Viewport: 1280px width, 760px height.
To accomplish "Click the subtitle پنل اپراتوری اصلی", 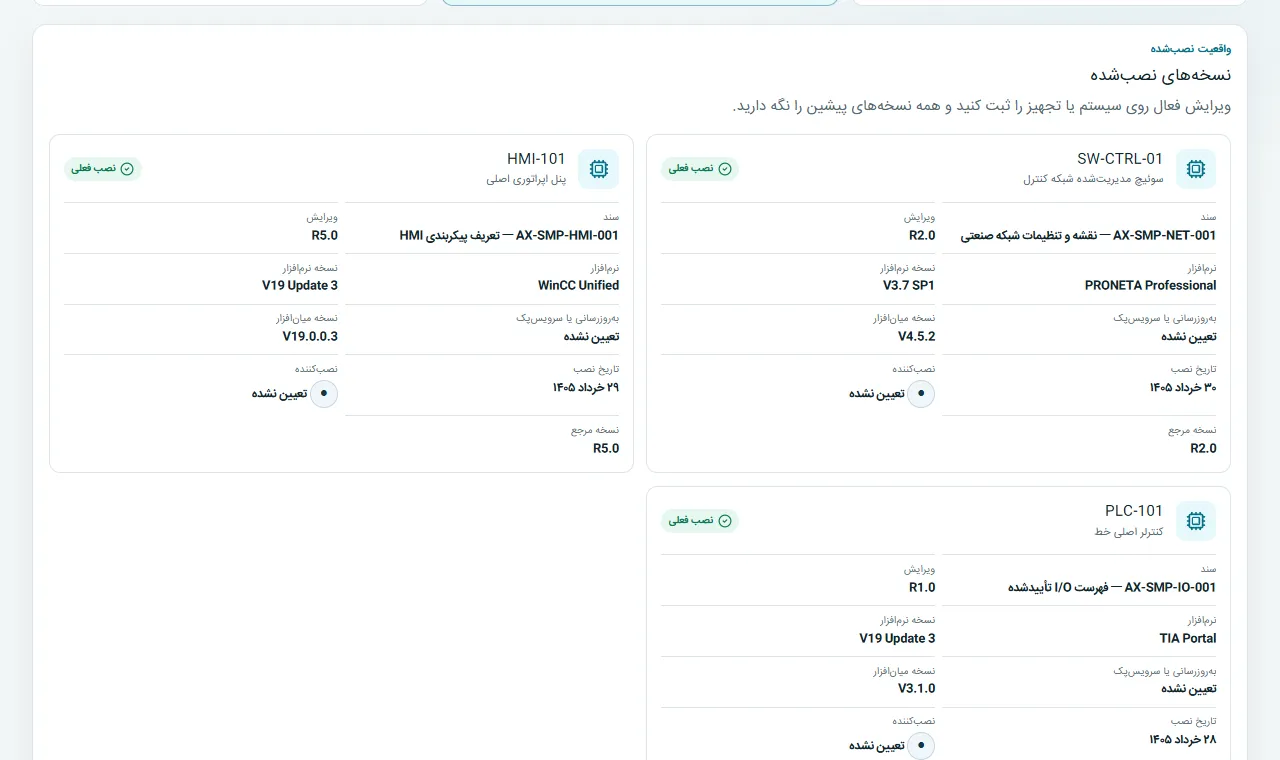I will [x=526, y=180].
